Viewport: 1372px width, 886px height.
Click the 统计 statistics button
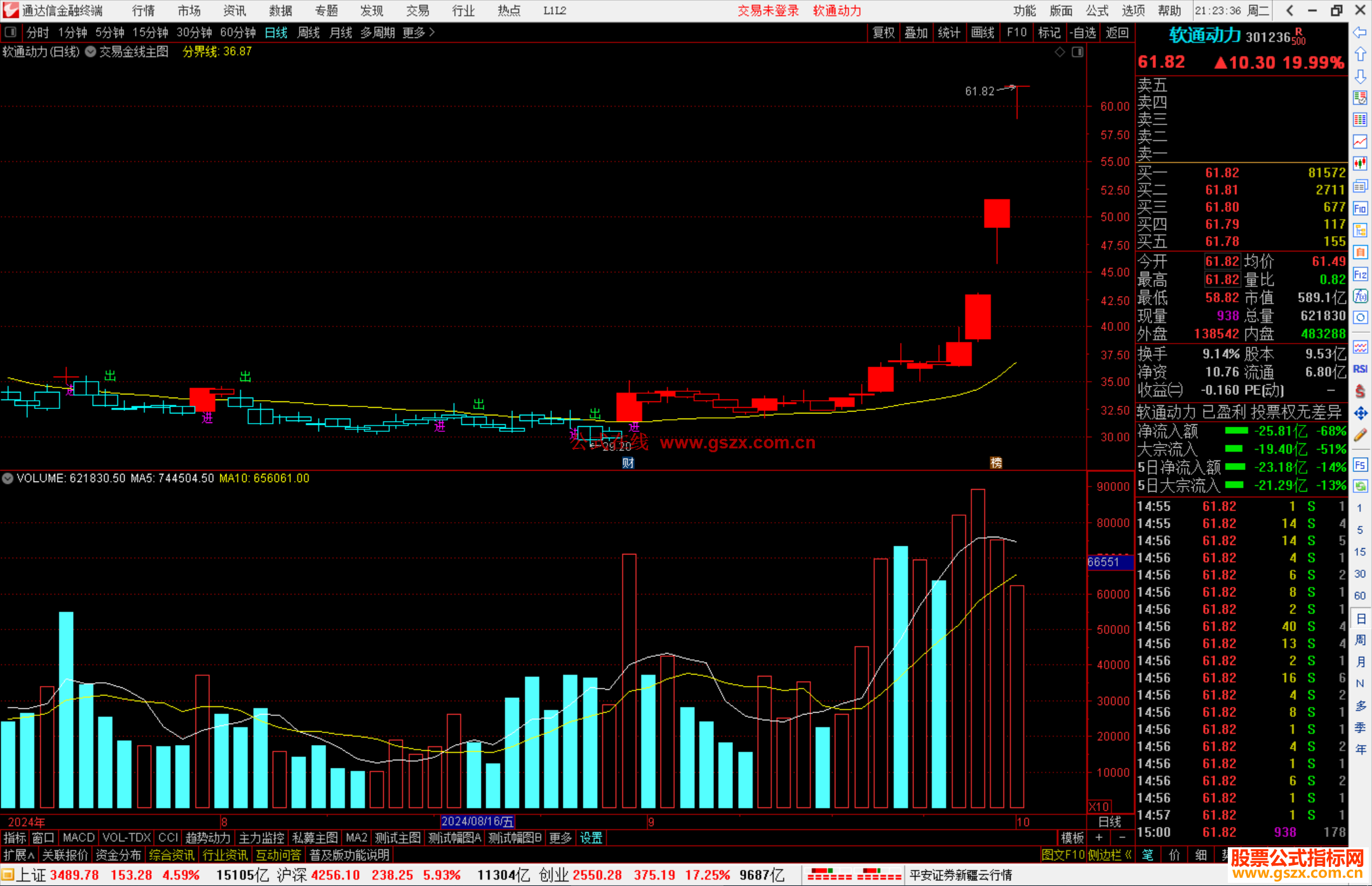coord(949,32)
